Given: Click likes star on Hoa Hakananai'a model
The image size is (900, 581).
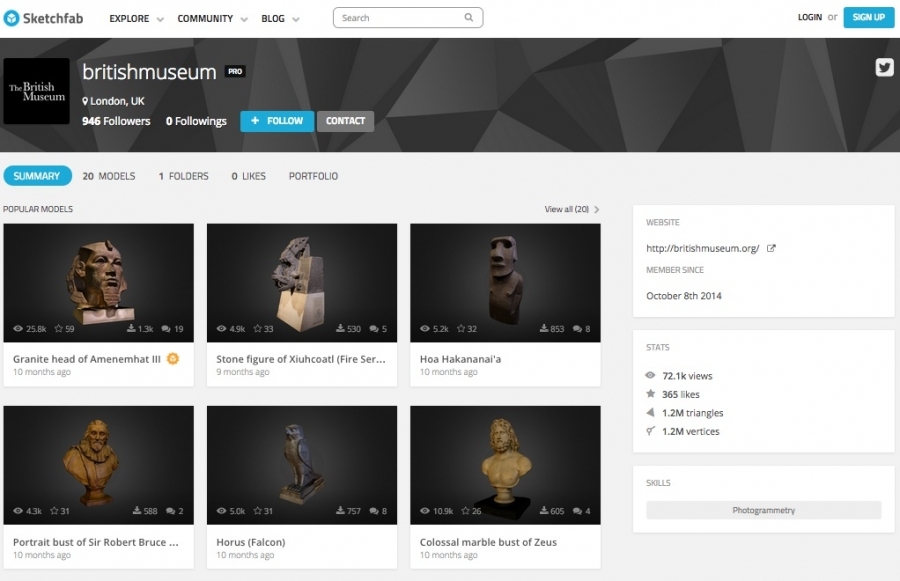Looking at the screenshot, I should (461, 328).
